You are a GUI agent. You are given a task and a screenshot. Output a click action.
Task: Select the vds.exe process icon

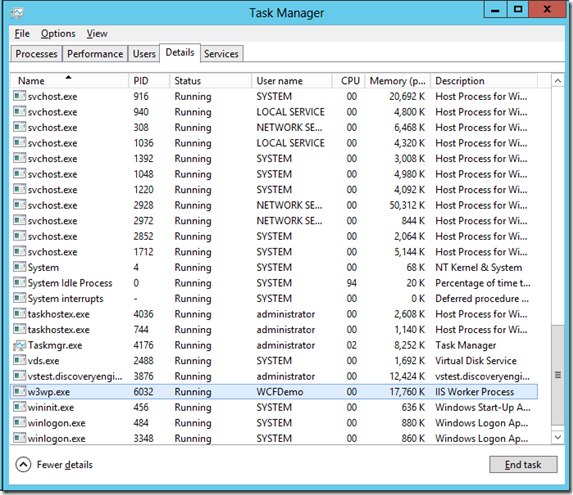pos(19,361)
